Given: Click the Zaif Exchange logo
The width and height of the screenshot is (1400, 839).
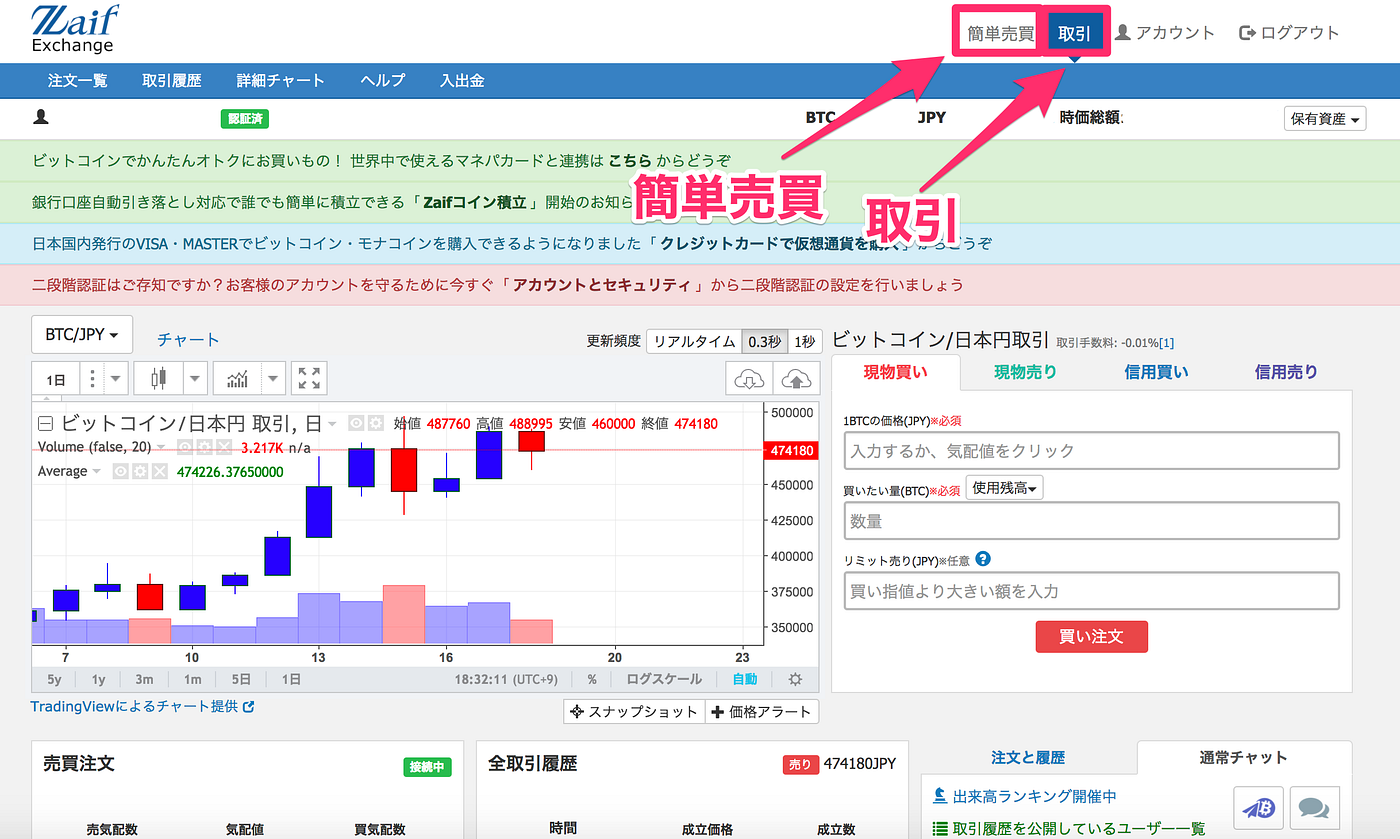Looking at the screenshot, I should 75,29.
